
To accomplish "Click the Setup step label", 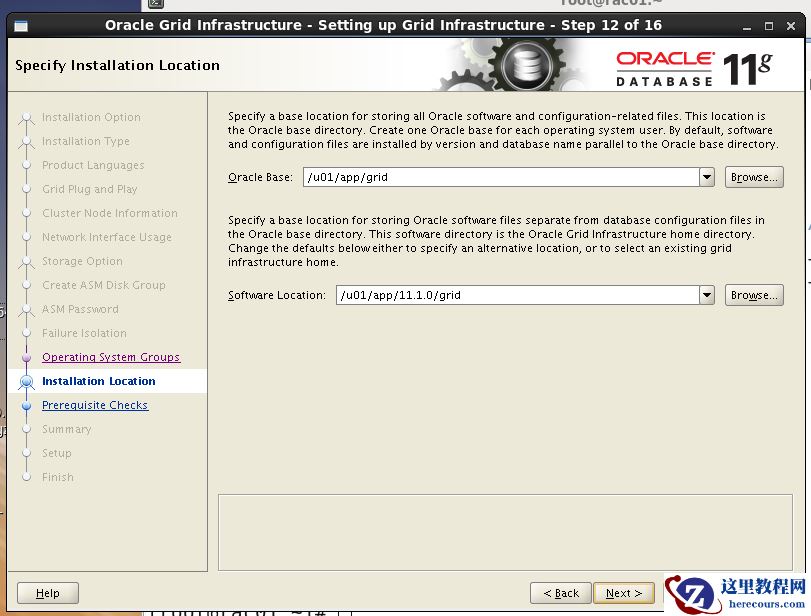I will [57, 453].
